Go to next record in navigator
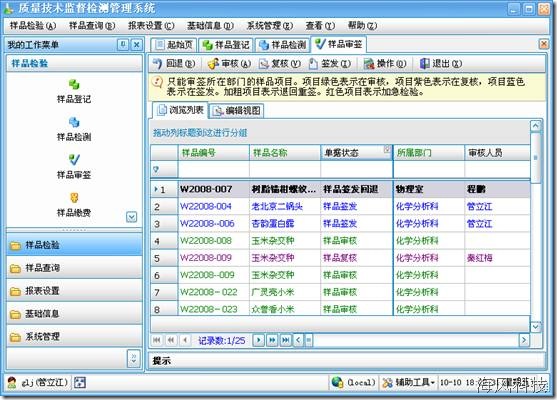 [x=259, y=340]
